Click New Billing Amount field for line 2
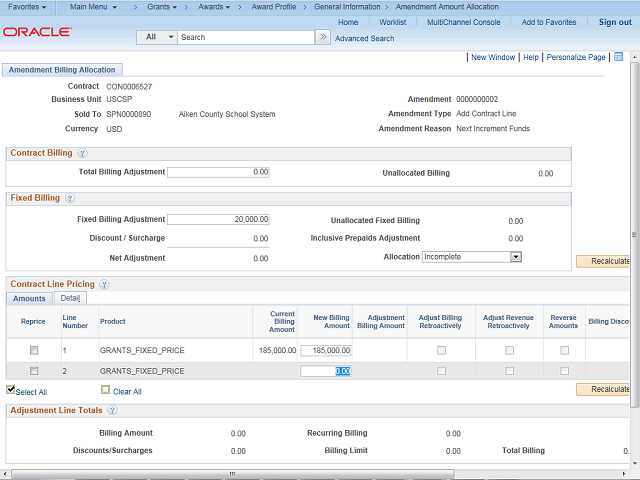Viewport: 640px width, 480px height. [x=326, y=371]
